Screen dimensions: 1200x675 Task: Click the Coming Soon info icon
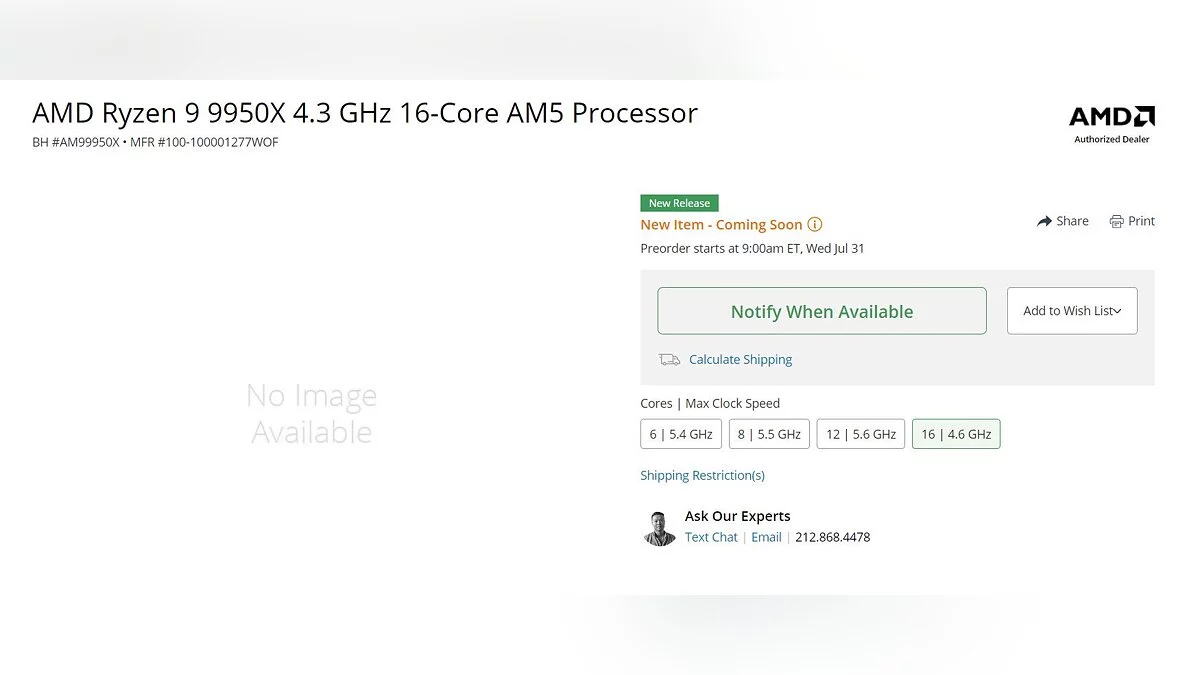click(x=815, y=225)
